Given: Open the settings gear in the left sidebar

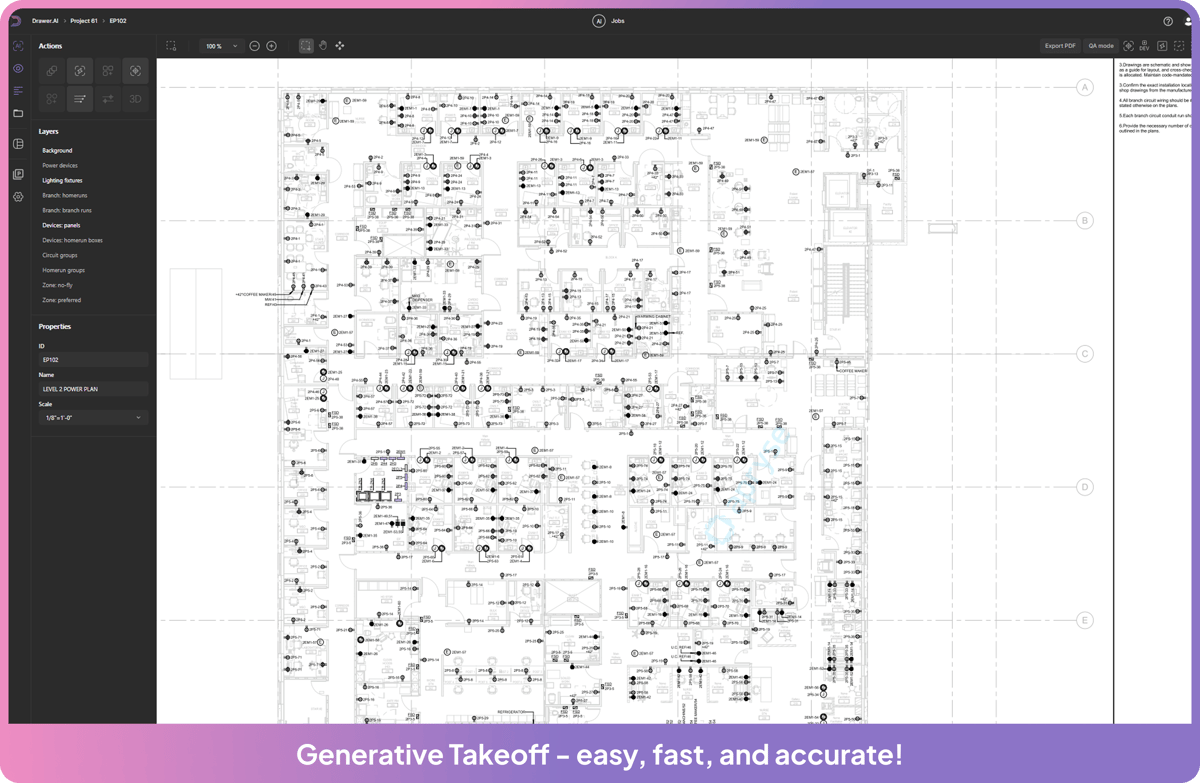Looking at the screenshot, I should coord(17,197).
